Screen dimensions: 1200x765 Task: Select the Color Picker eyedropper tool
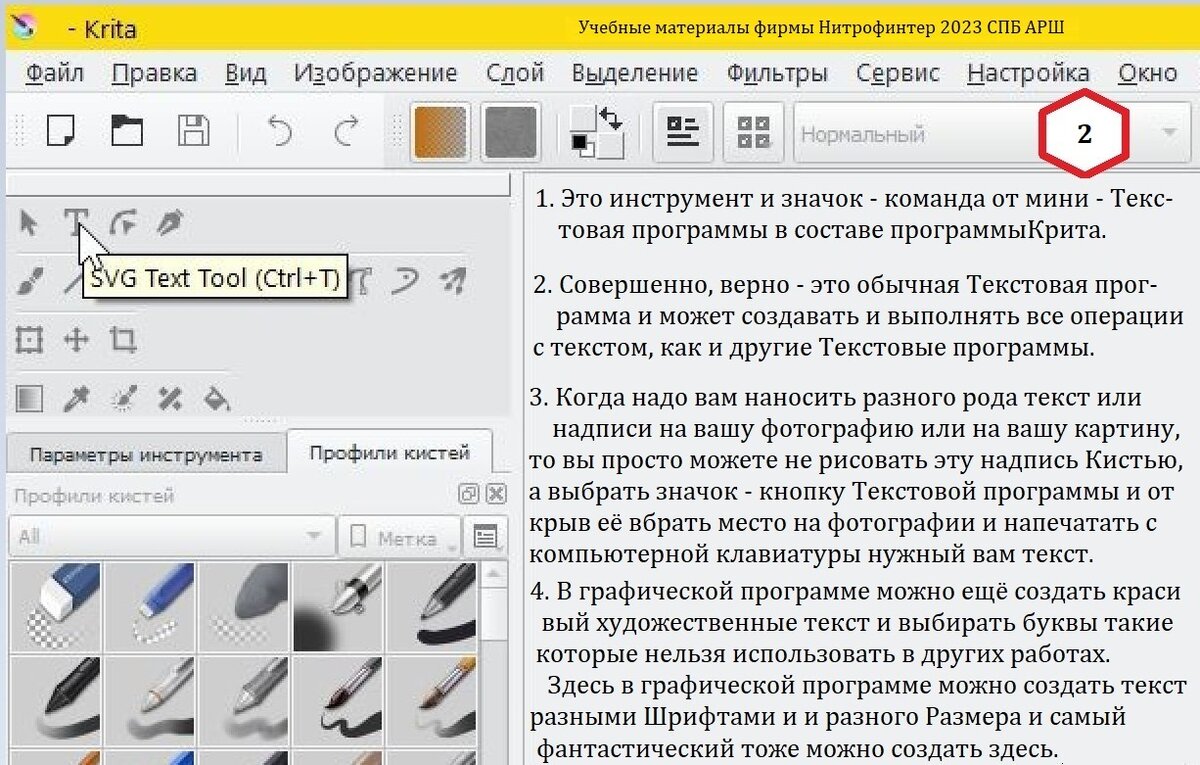coord(76,399)
